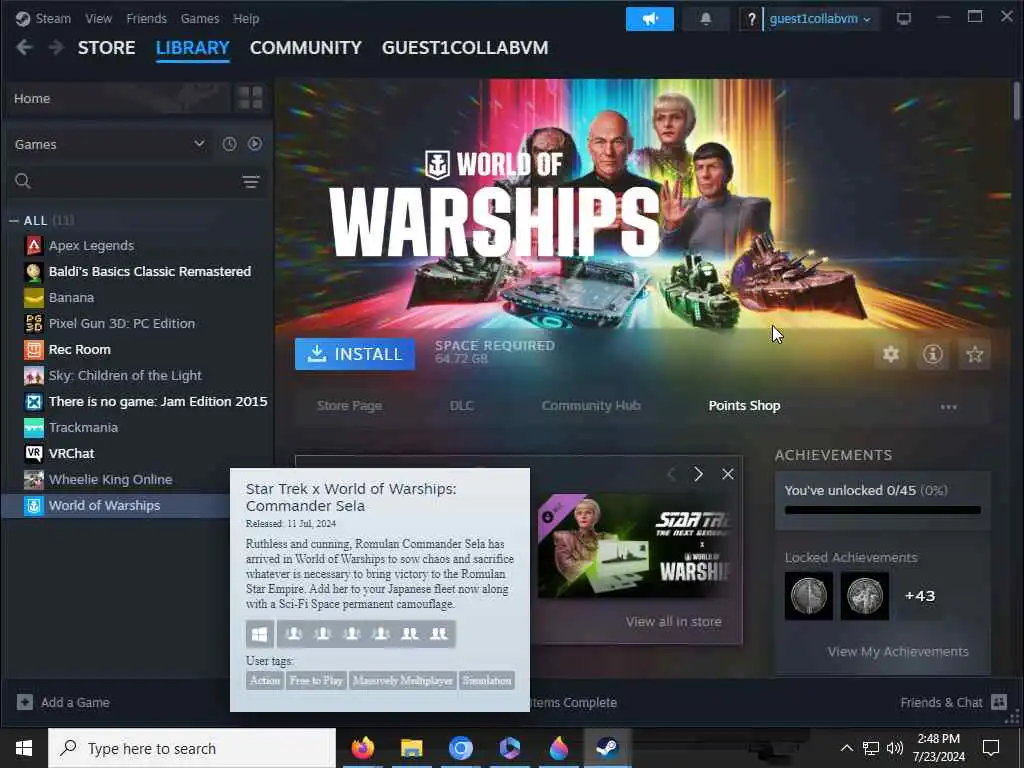
Task: Click the VRChat game icon
Action: point(33,453)
